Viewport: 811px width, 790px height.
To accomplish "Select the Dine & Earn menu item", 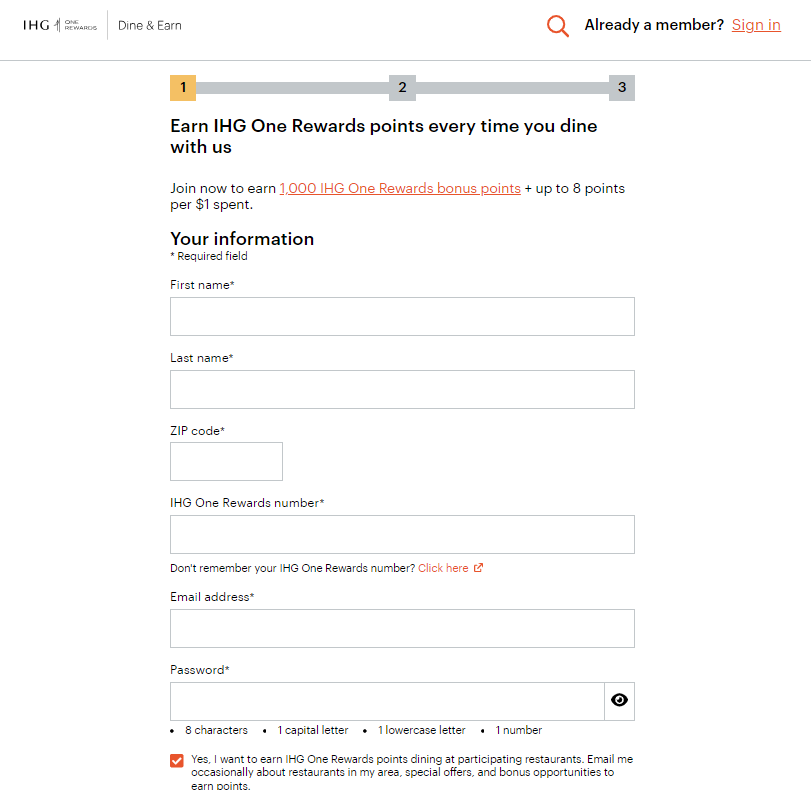I will (x=149, y=25).
